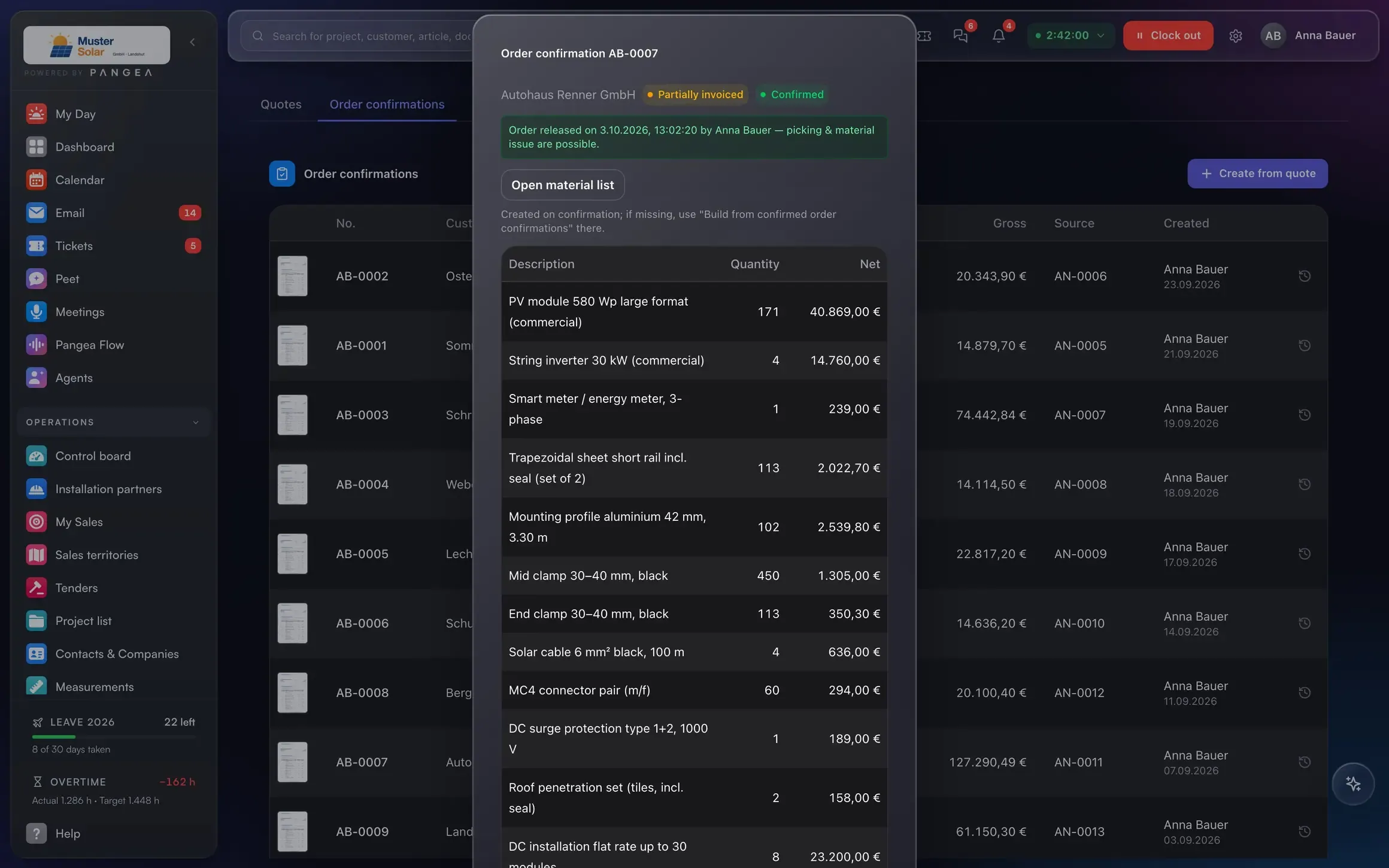This screenshot has height=868, width=1389.
Task: Open the Tickets sidebar item
Action: coord(114,245)
